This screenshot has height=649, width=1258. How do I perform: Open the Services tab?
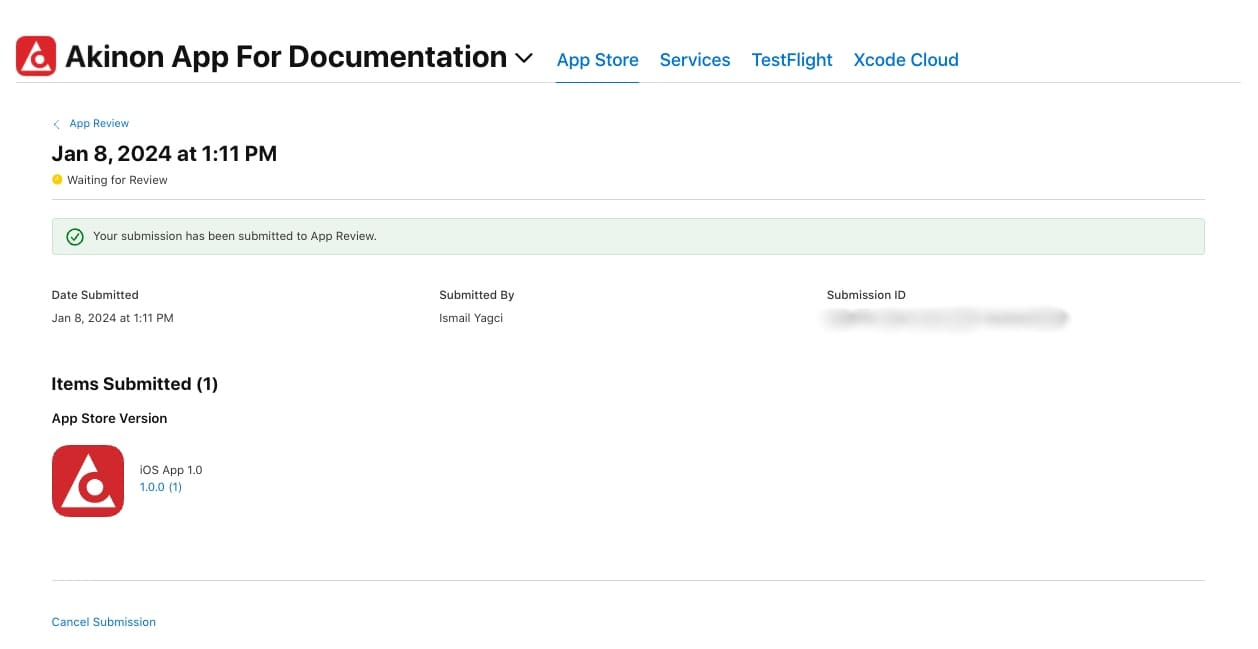[695, 60]
